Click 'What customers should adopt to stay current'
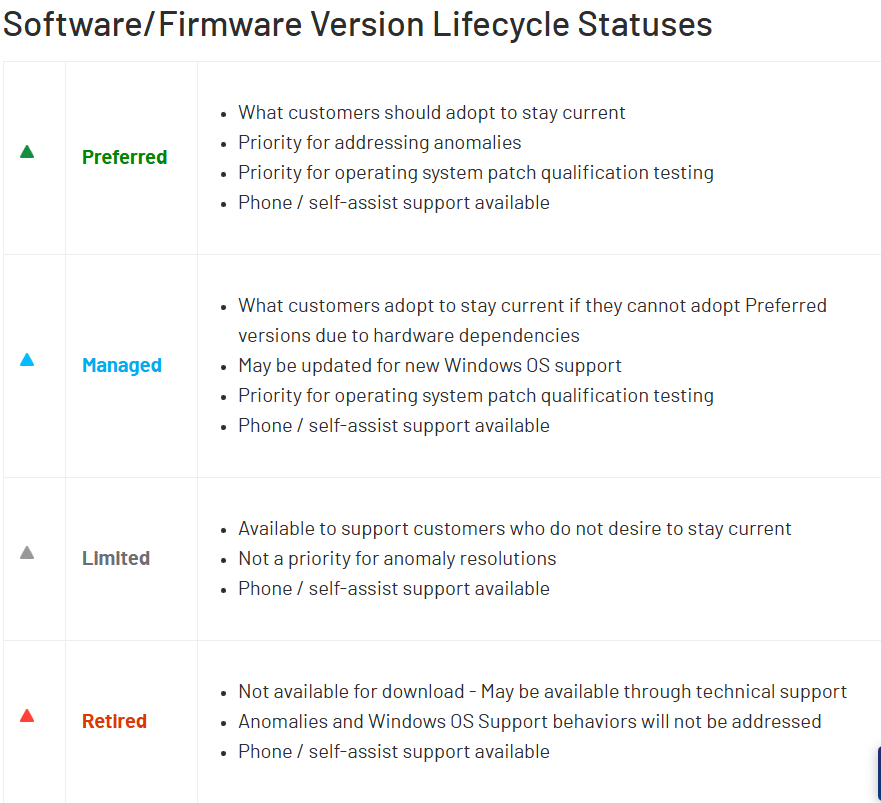This screenshot has width=881, height=803. click(x=431, y=112)
